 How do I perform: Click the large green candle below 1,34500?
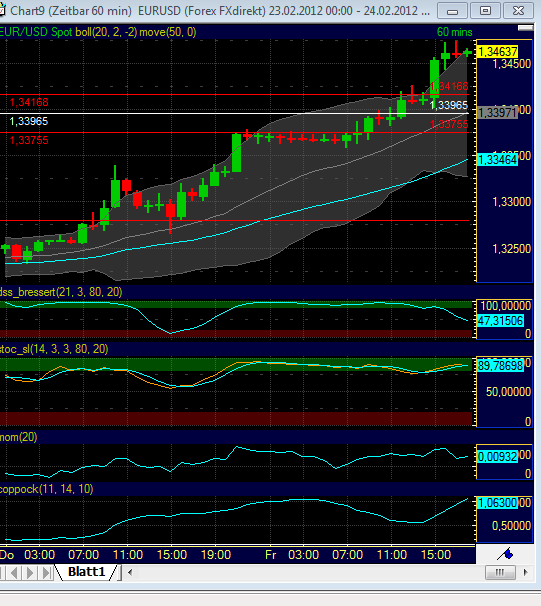(x=434, y=77)
